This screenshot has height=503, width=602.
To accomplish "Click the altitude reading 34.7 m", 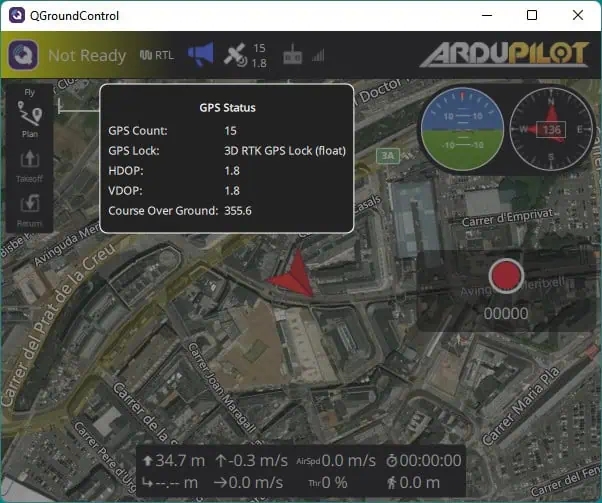I will pyautogui.click(x=174, y=460).
